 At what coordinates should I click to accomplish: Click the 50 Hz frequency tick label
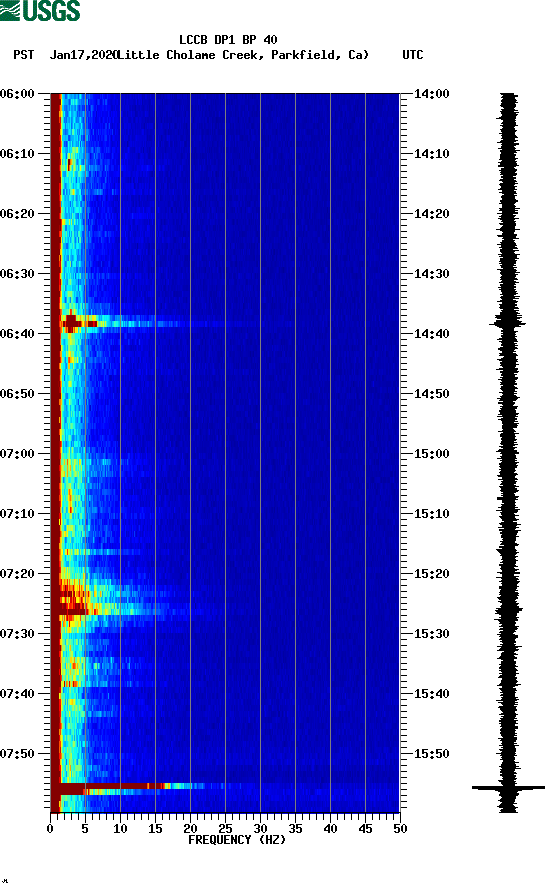(400, 829)
